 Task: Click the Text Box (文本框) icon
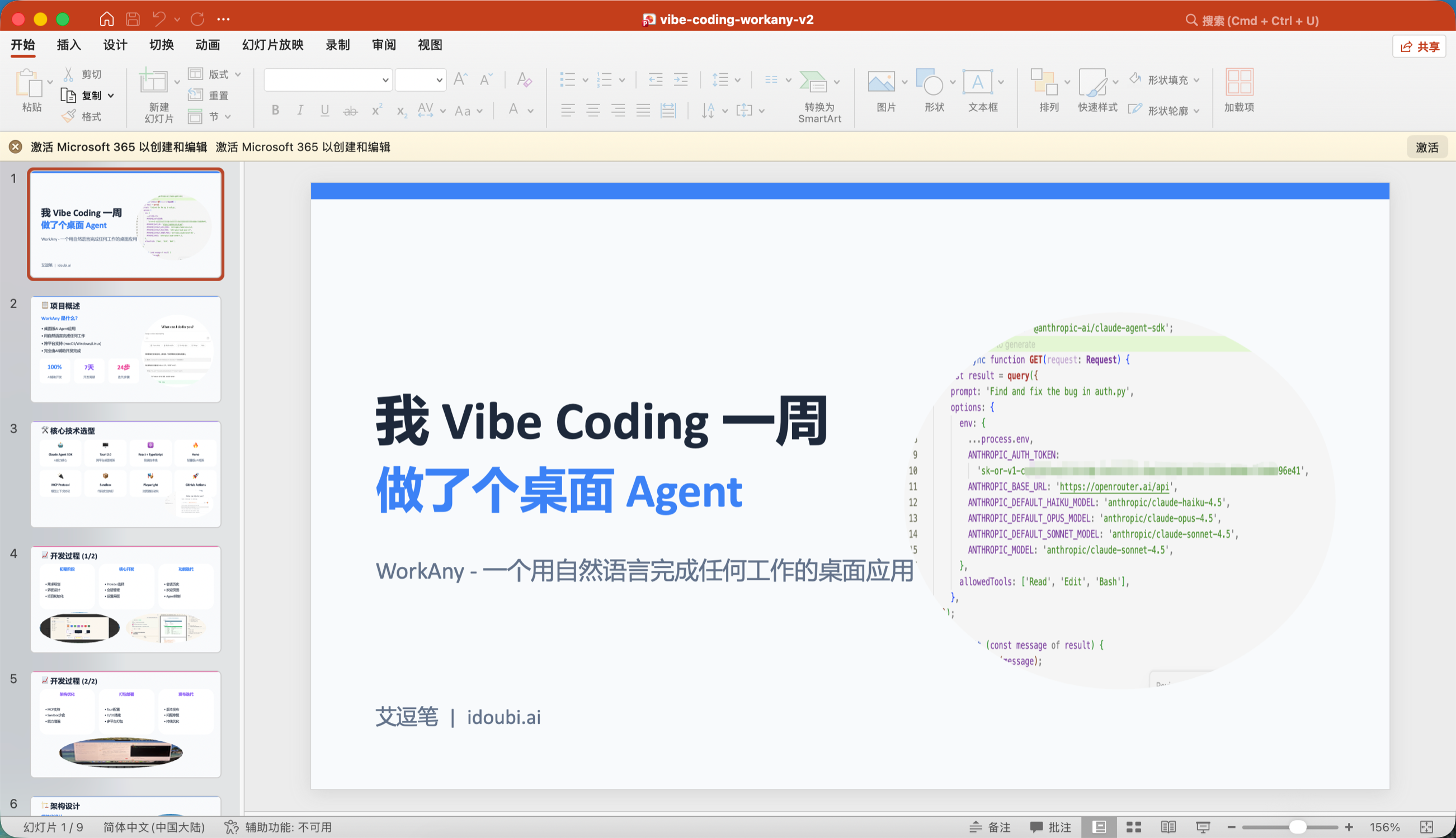pos(978,82)
